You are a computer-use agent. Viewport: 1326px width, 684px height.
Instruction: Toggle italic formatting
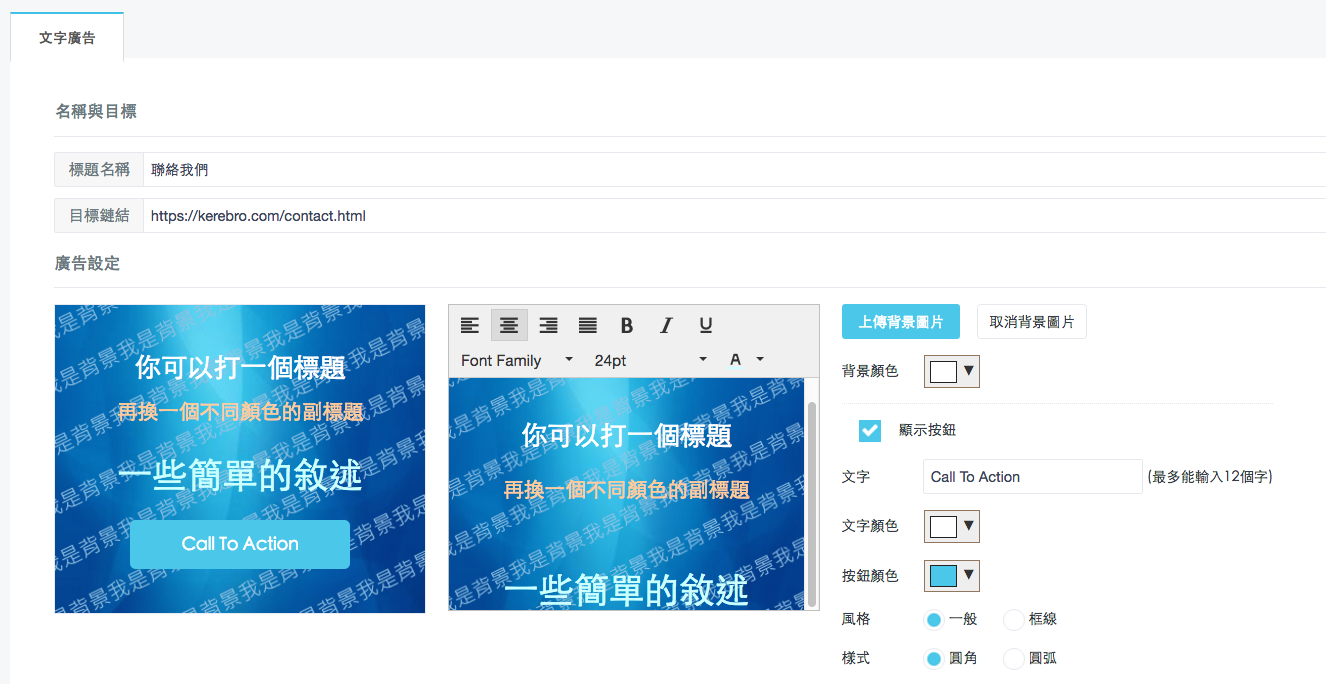point(666,325)
